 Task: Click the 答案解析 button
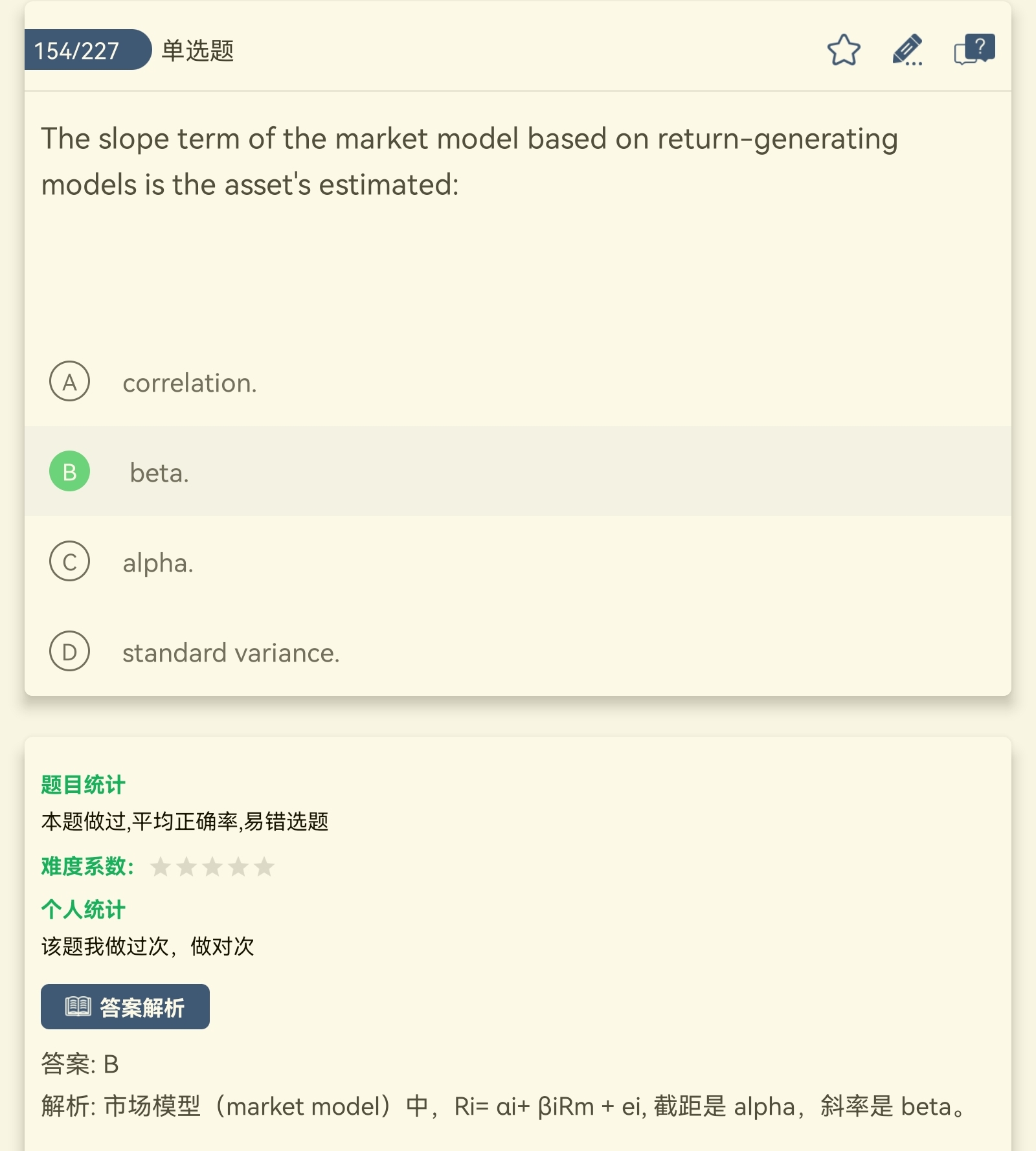tap(125, 1007)
